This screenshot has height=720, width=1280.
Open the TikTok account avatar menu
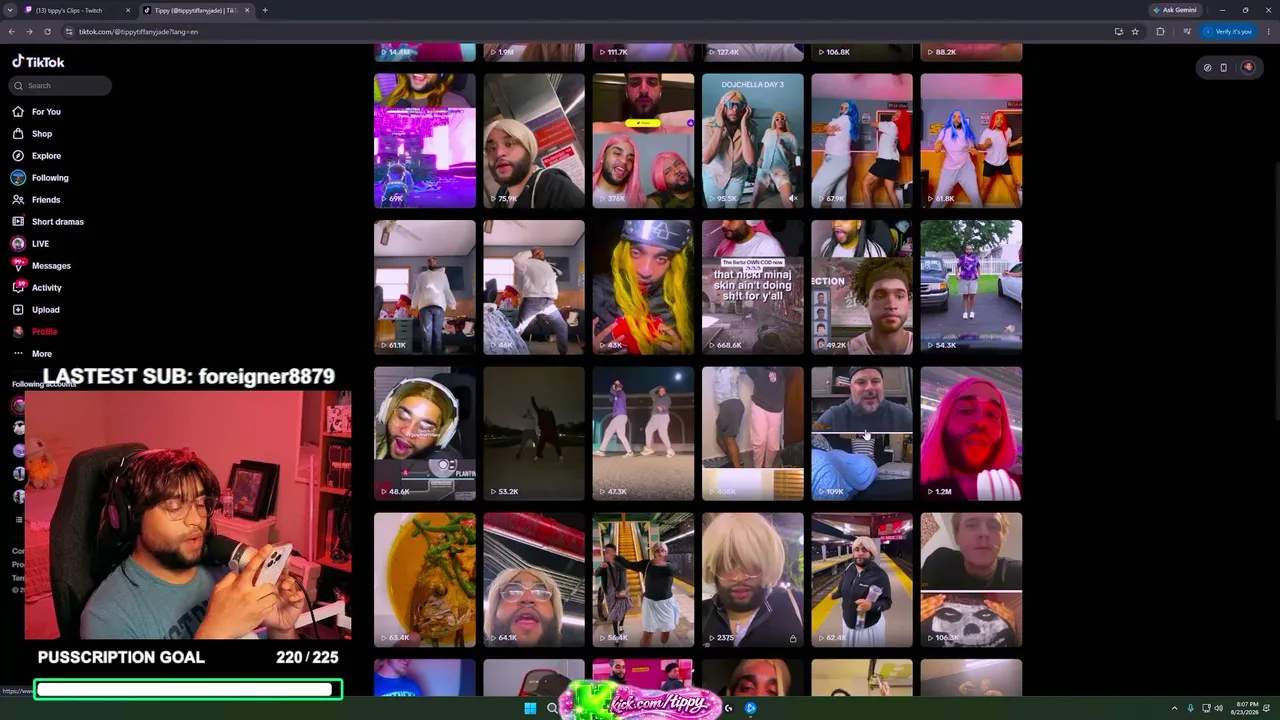click(1247, 68)
